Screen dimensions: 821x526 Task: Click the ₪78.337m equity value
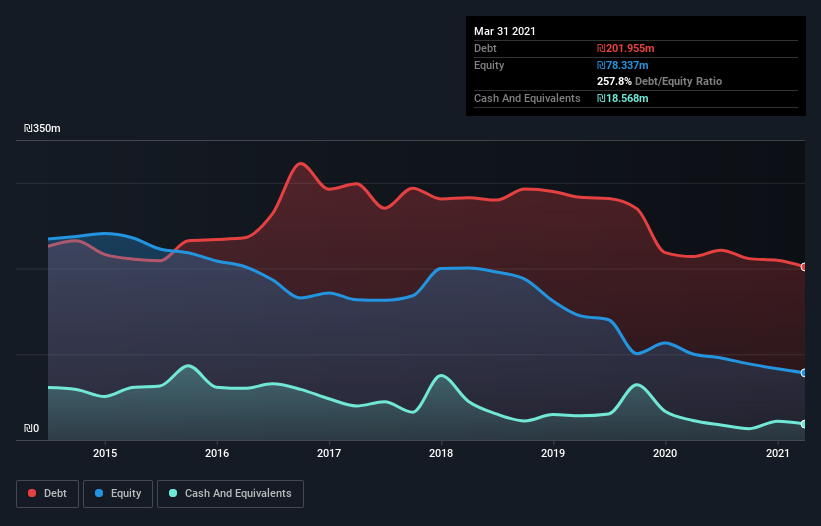(x=623, y=65)
